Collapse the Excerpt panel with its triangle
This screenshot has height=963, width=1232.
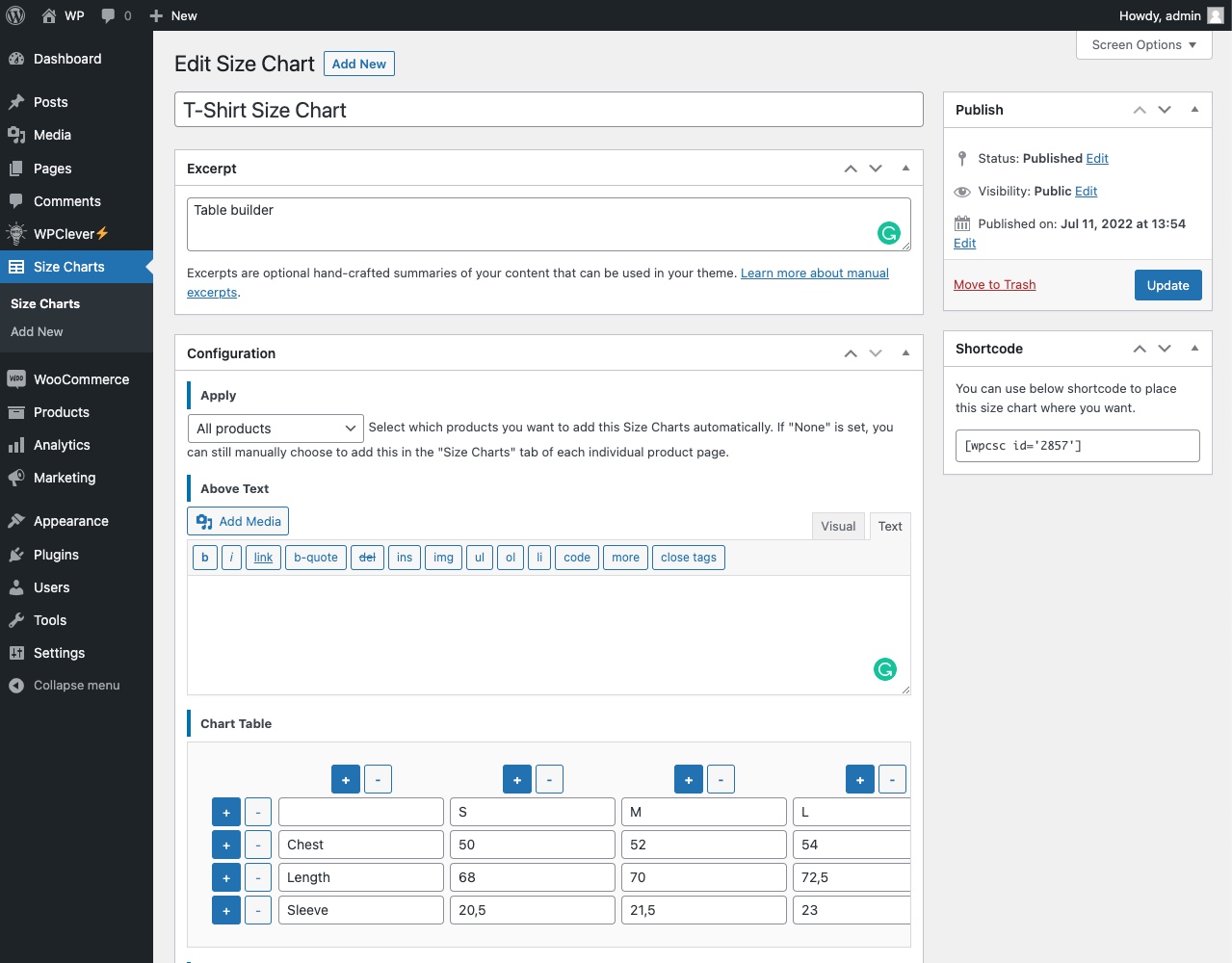pos(905,169)
